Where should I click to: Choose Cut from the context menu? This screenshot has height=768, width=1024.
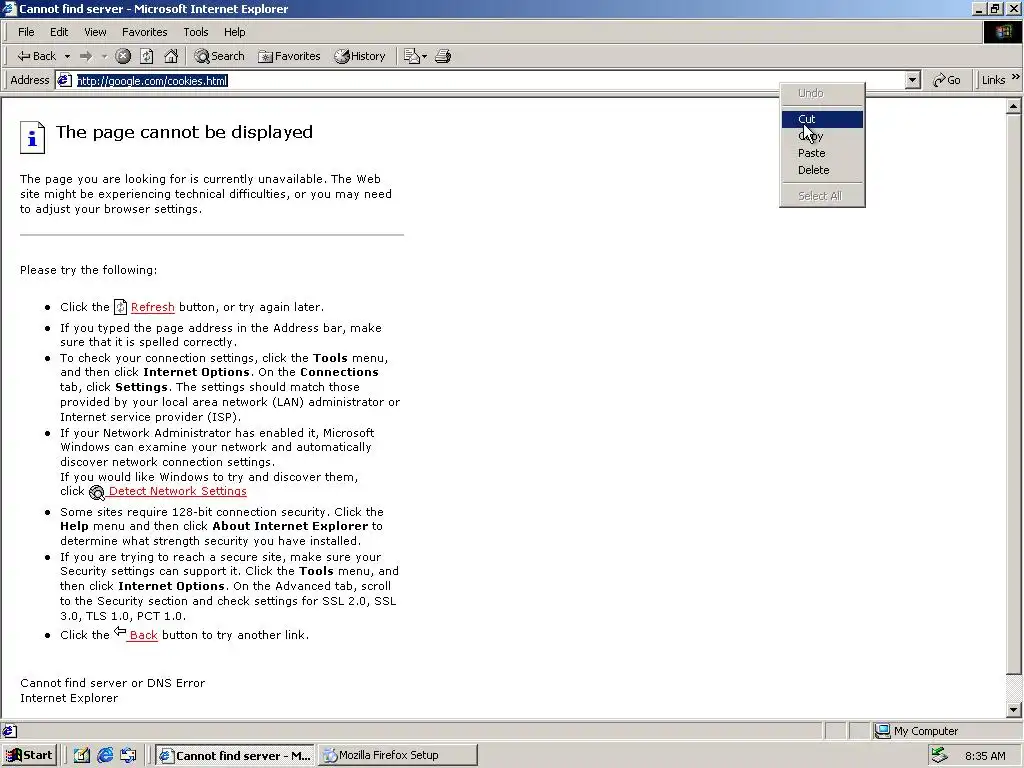tap(822, 119)
